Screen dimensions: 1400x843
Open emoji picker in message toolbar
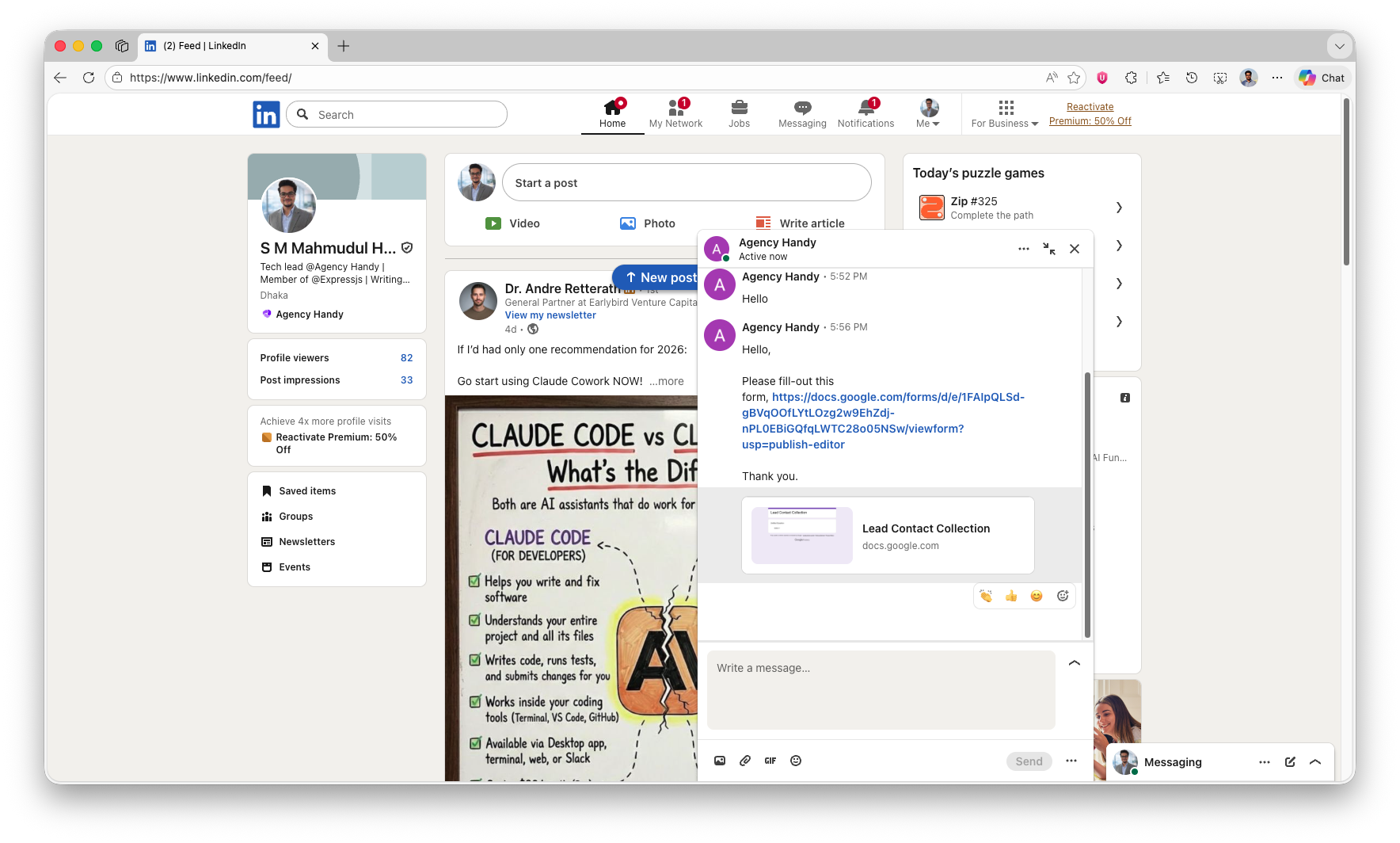796,761
